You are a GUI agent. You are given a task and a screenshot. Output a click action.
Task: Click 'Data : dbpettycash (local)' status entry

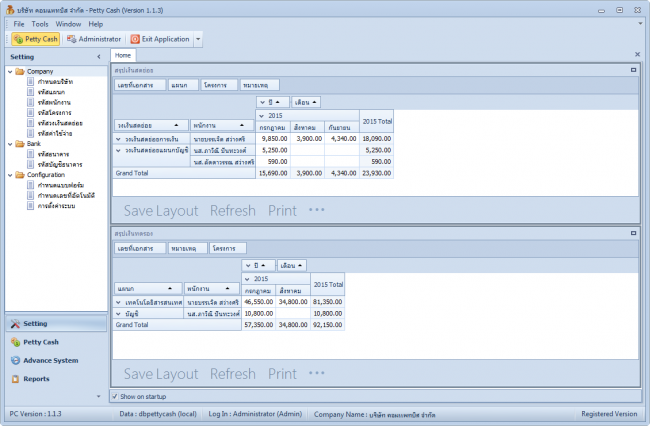tap(158, 414)
